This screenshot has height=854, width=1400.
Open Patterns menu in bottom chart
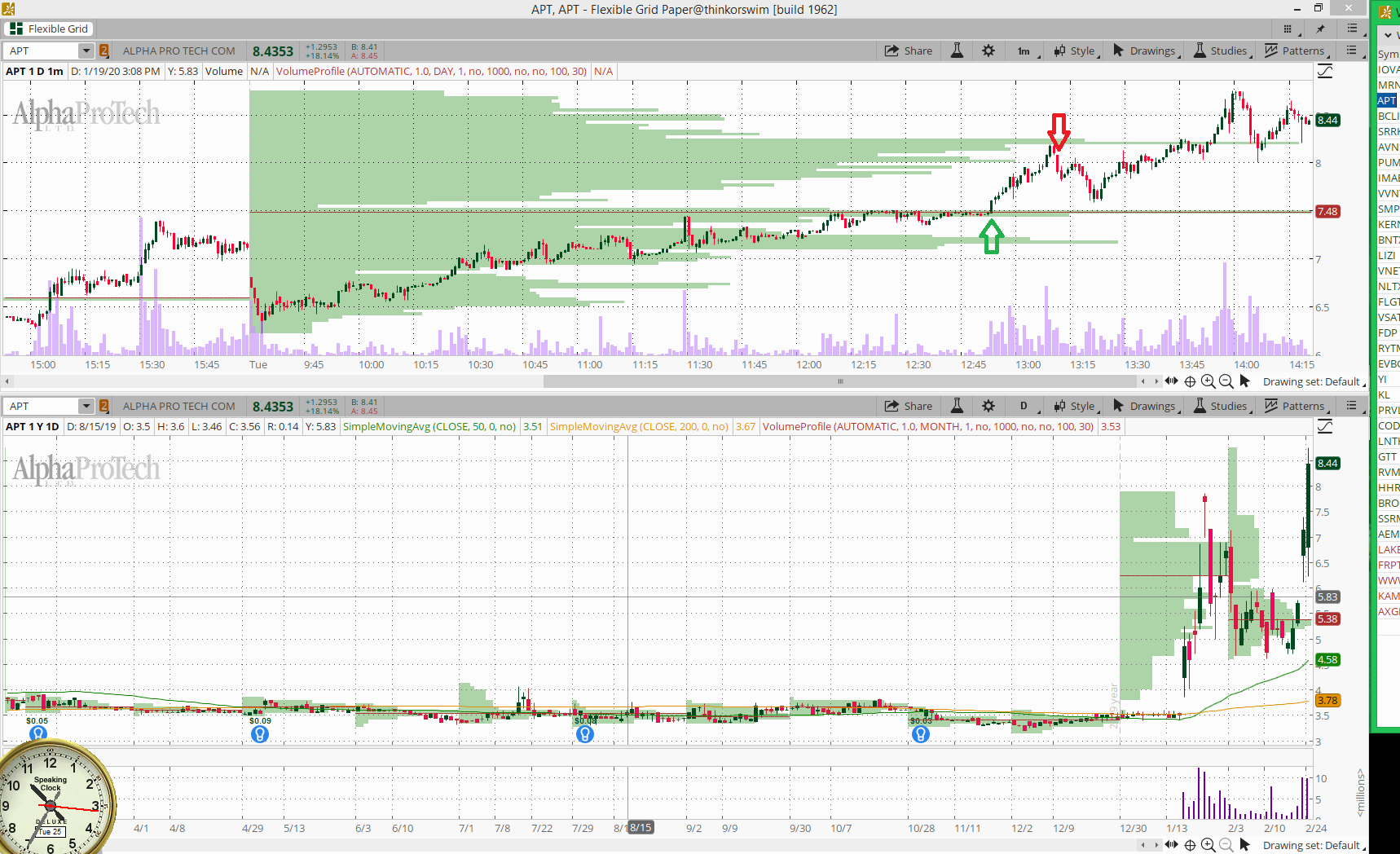(x=1296, y=406)
